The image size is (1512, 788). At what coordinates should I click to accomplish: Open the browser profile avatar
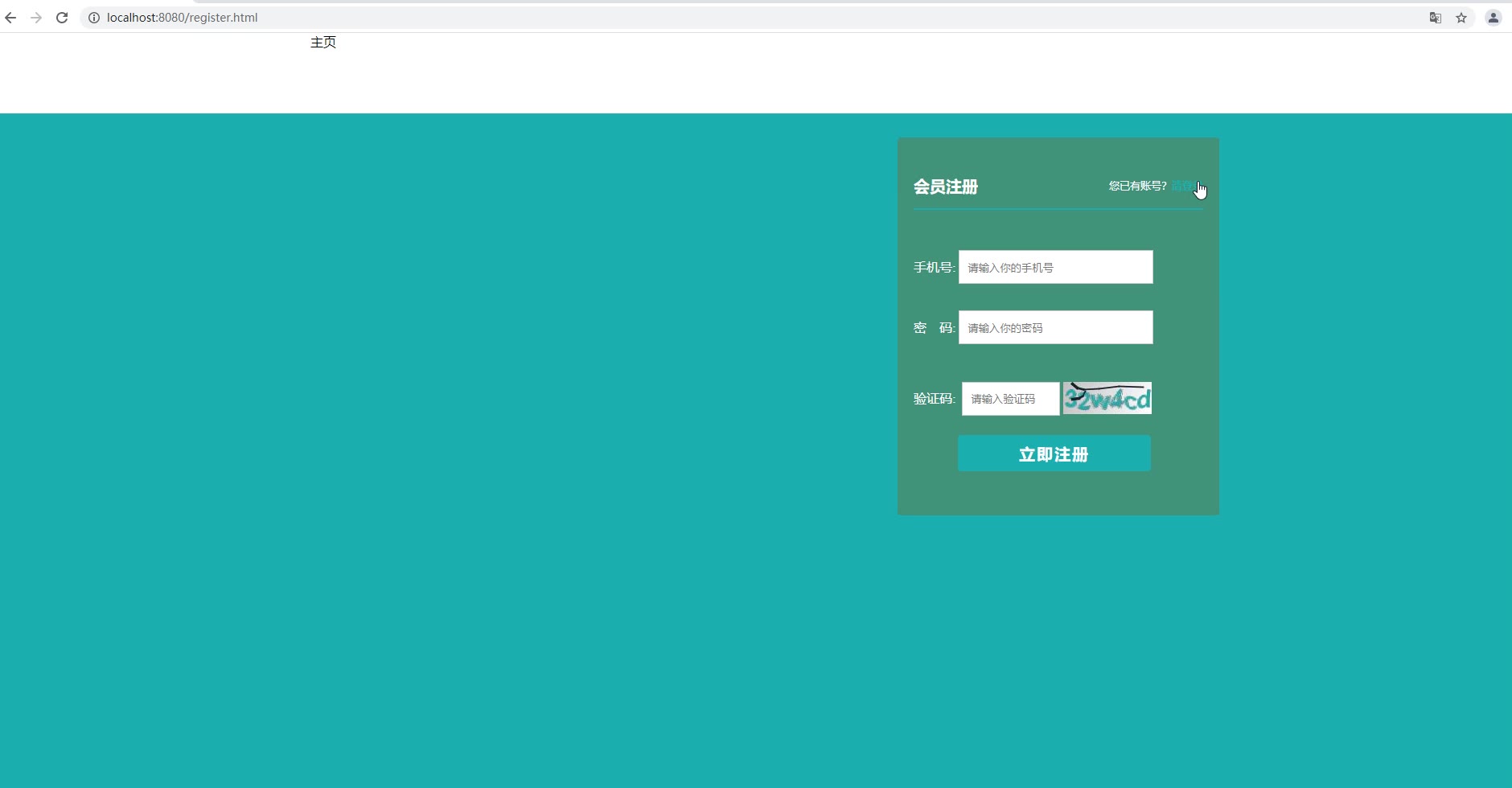click(x=1494, y=18)
